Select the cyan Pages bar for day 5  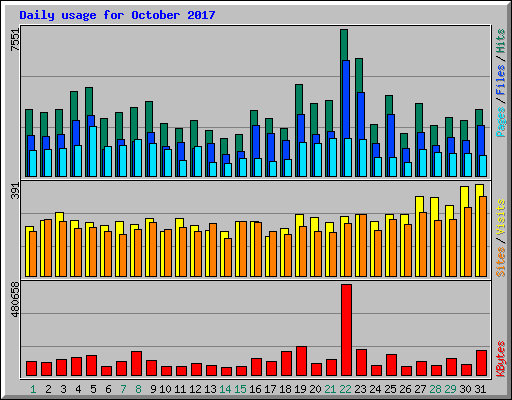point(93,151)
